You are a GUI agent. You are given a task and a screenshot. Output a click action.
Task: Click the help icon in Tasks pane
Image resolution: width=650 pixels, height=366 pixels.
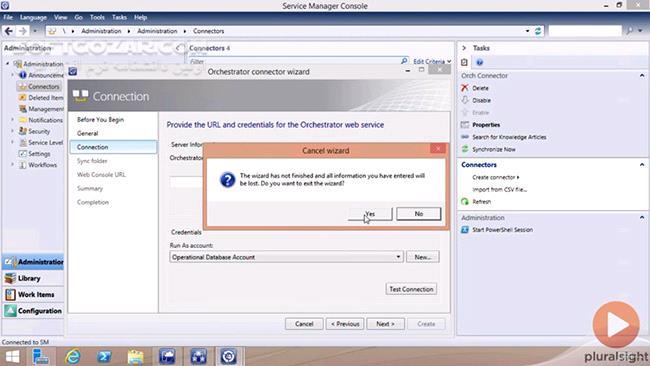point(479,62)
